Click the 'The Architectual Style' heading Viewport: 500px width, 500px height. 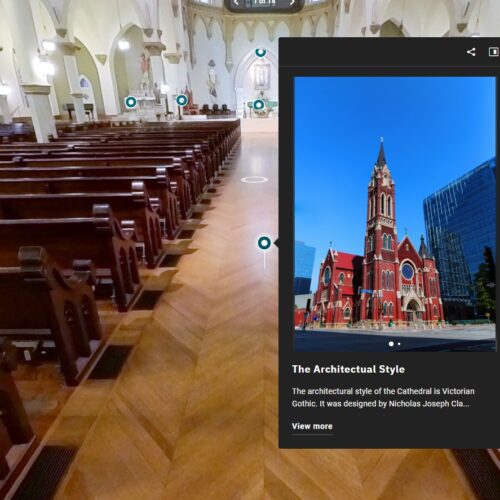tap(348, 369)
